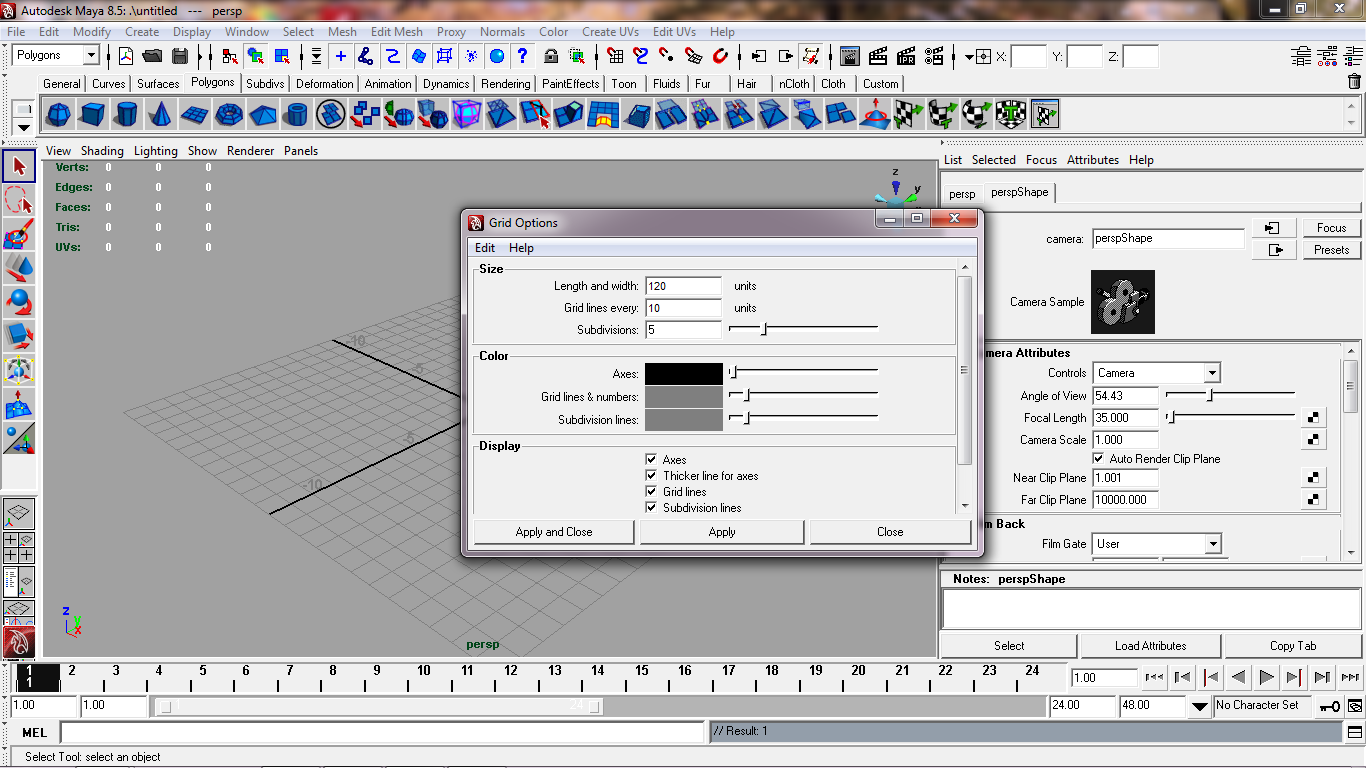Select the persp tab in Attribute Editor

(962, 194)
